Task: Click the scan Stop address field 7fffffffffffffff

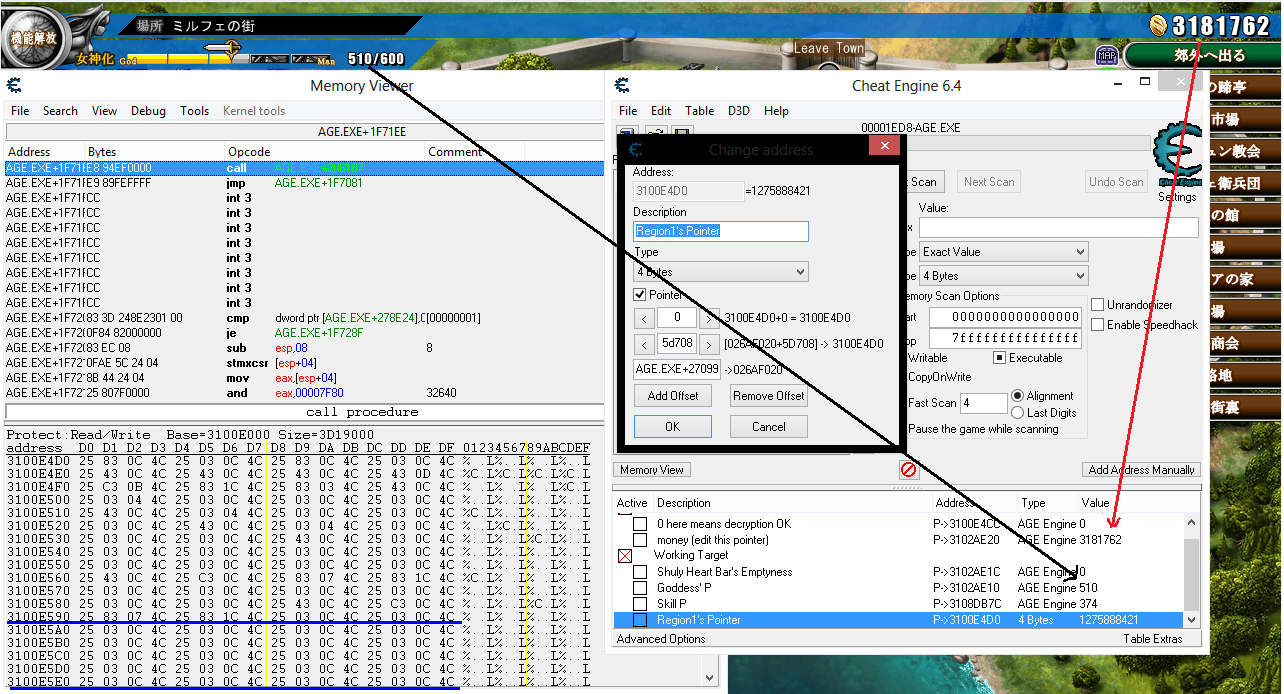Action: tap(1005, 338)
